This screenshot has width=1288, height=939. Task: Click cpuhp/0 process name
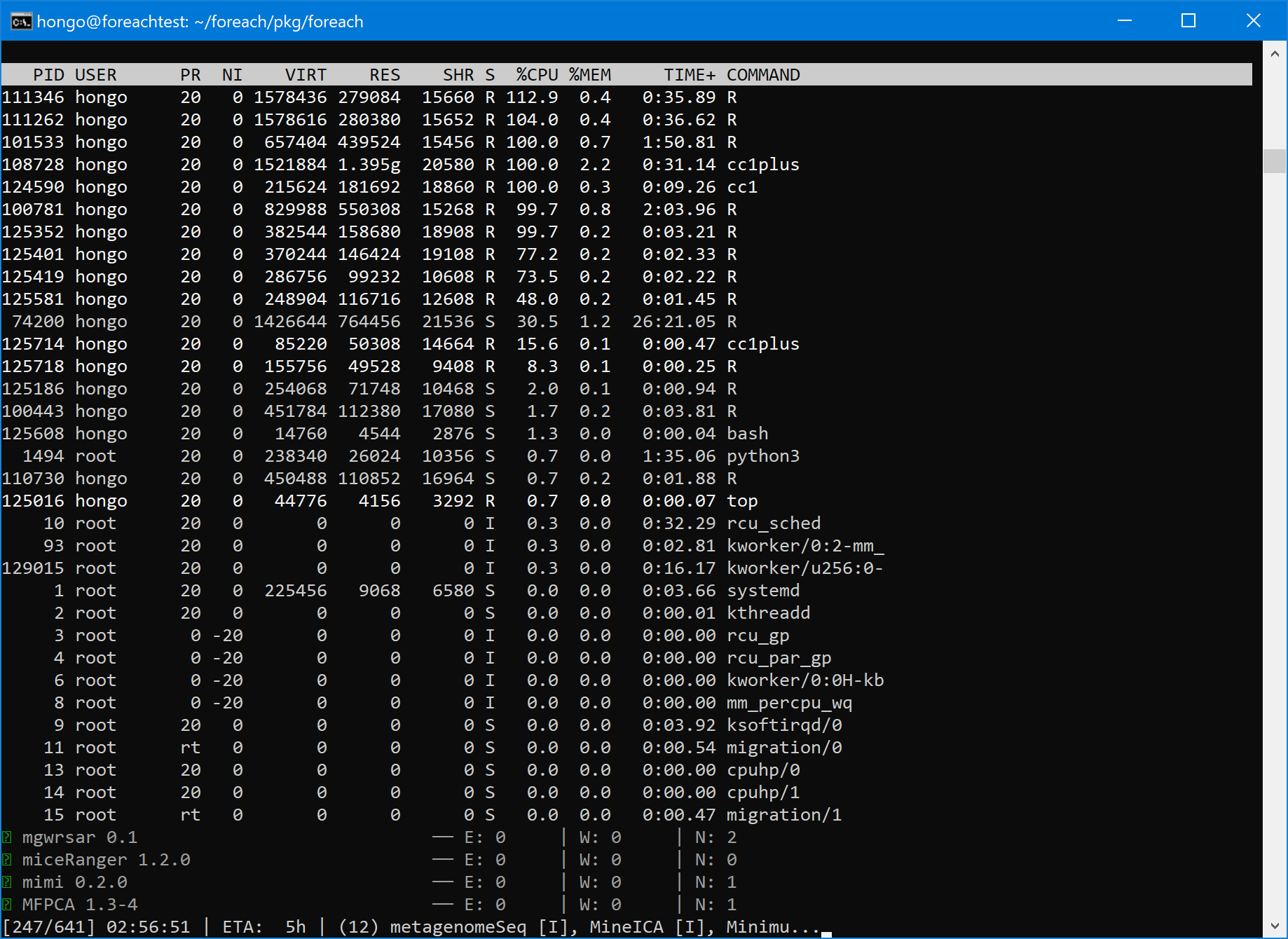tap(763, 770)
